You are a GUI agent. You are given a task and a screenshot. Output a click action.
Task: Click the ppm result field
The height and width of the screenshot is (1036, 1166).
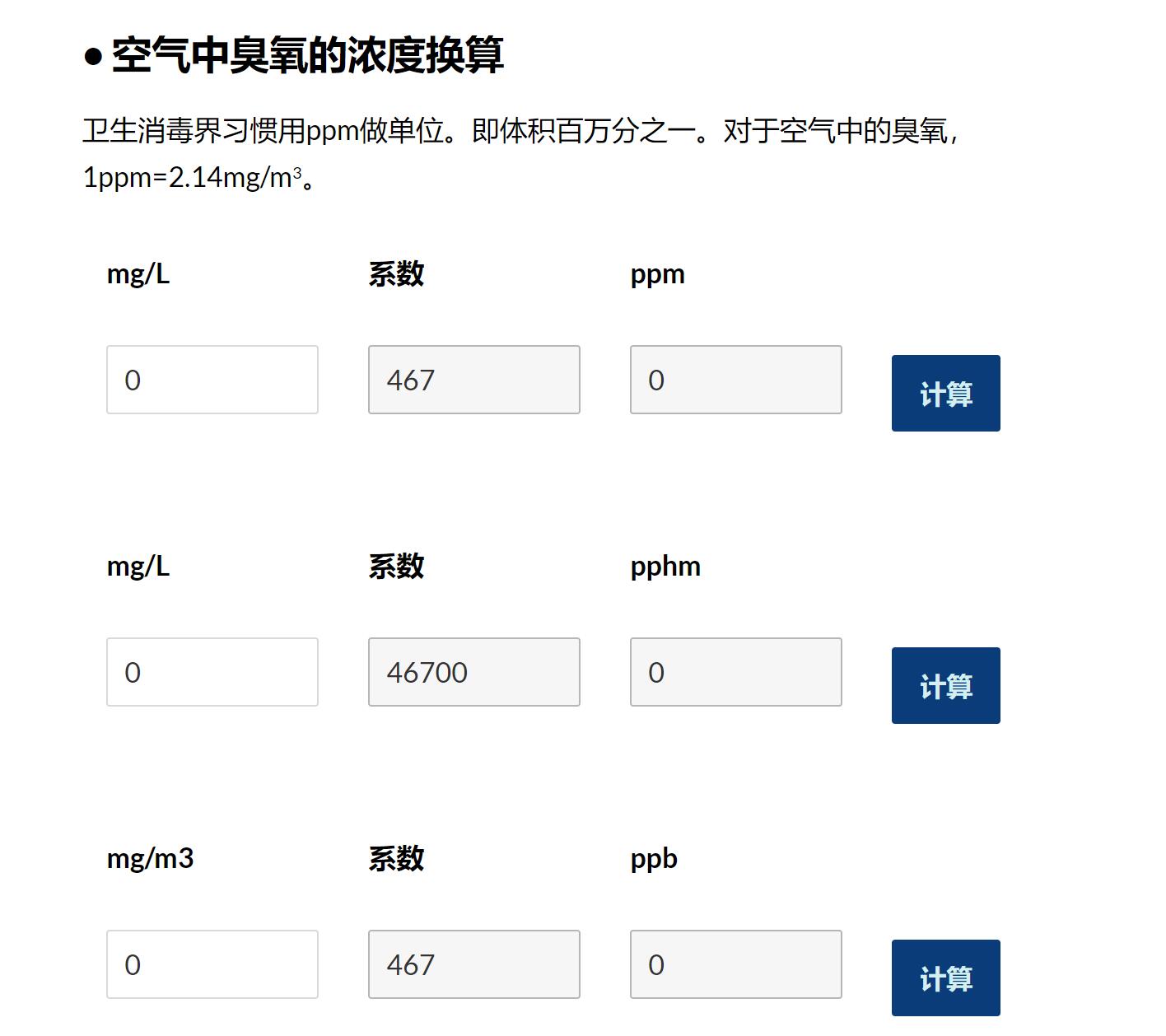click(x=735, y=380)
